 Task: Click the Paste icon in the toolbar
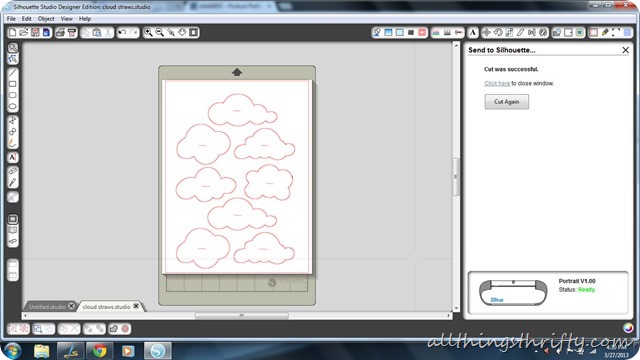coord(97,32)
